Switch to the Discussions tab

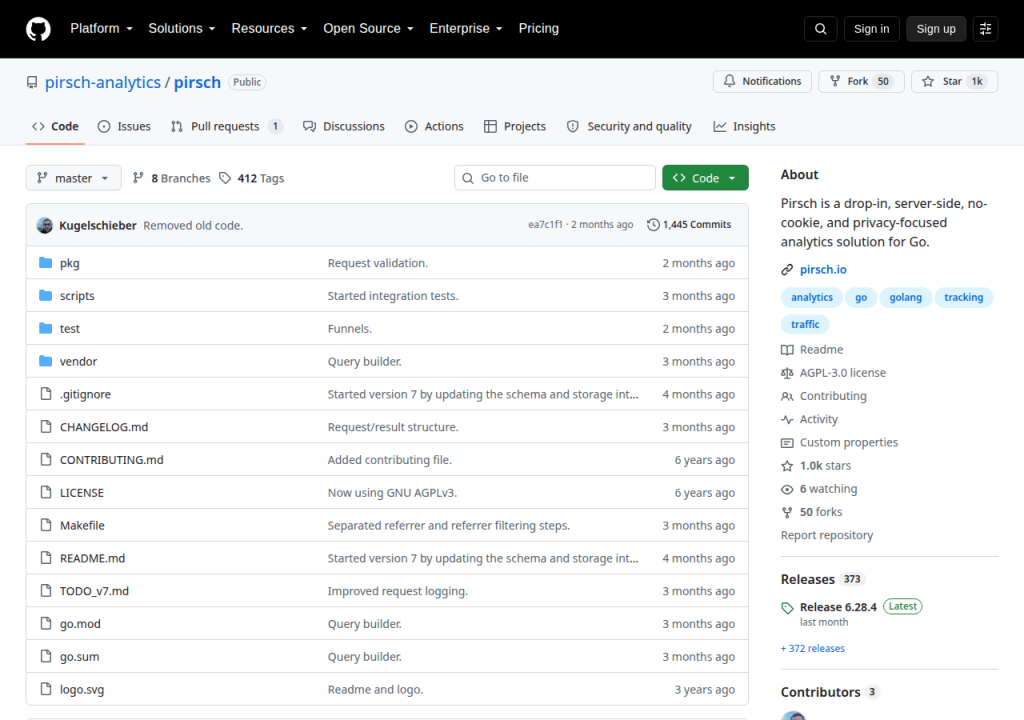point(344,126)
